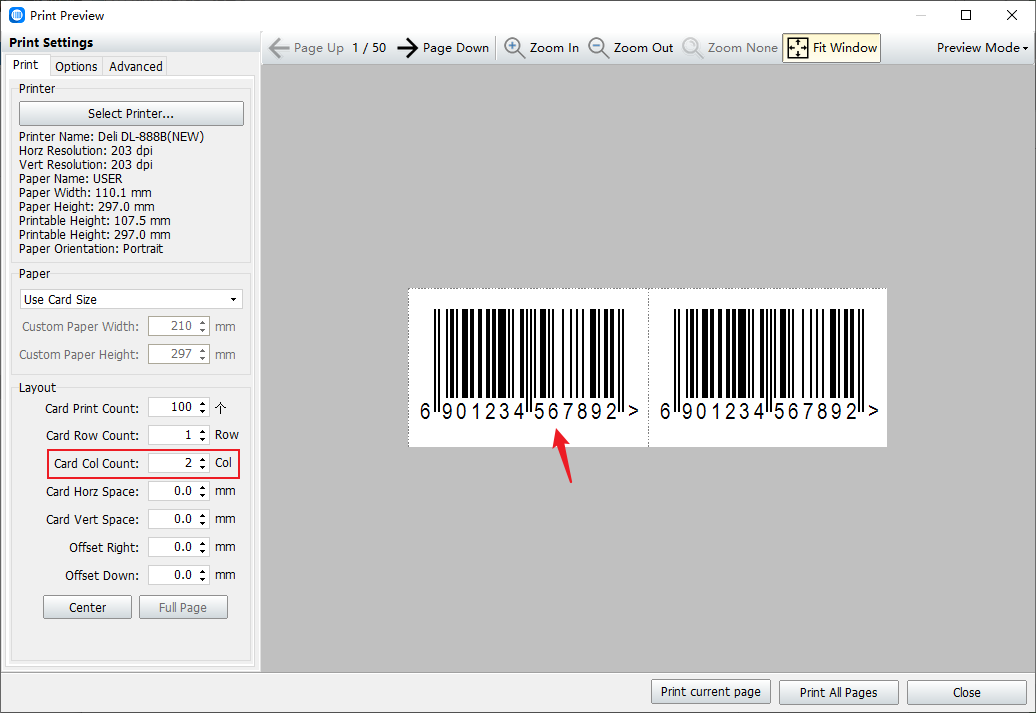1036x713 pixels.
Task: Click the Offset Right spinner arrows
Action: 203,547
